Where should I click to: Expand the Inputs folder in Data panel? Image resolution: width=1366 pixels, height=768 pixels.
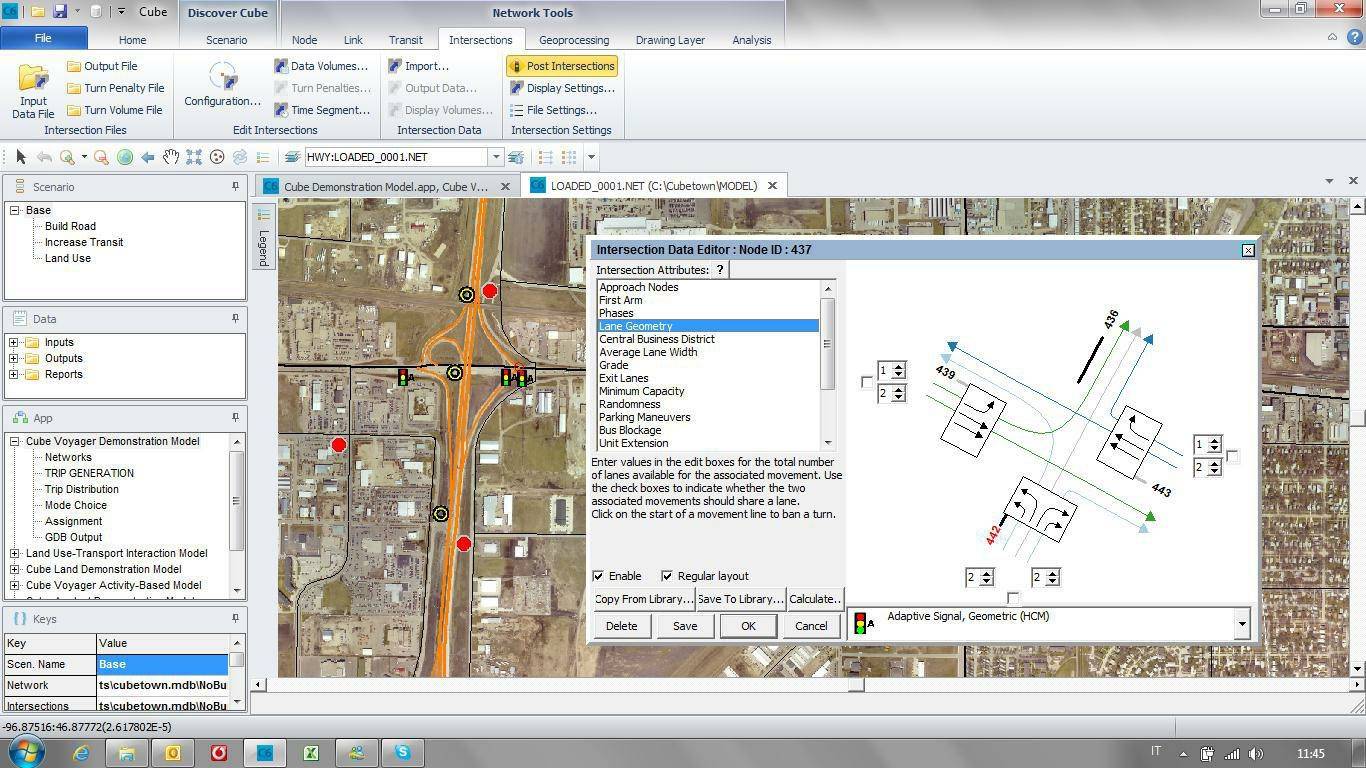14,342
